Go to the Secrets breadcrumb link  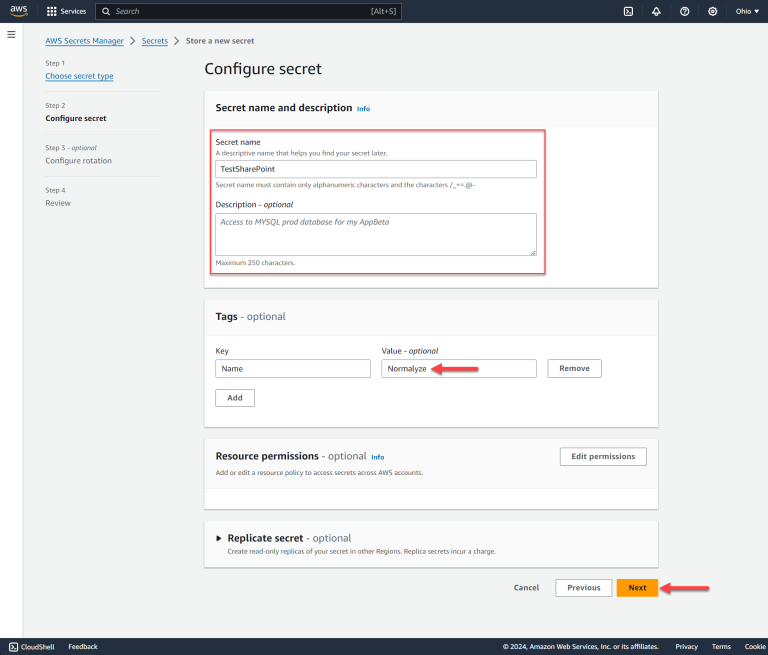point(154,41)
